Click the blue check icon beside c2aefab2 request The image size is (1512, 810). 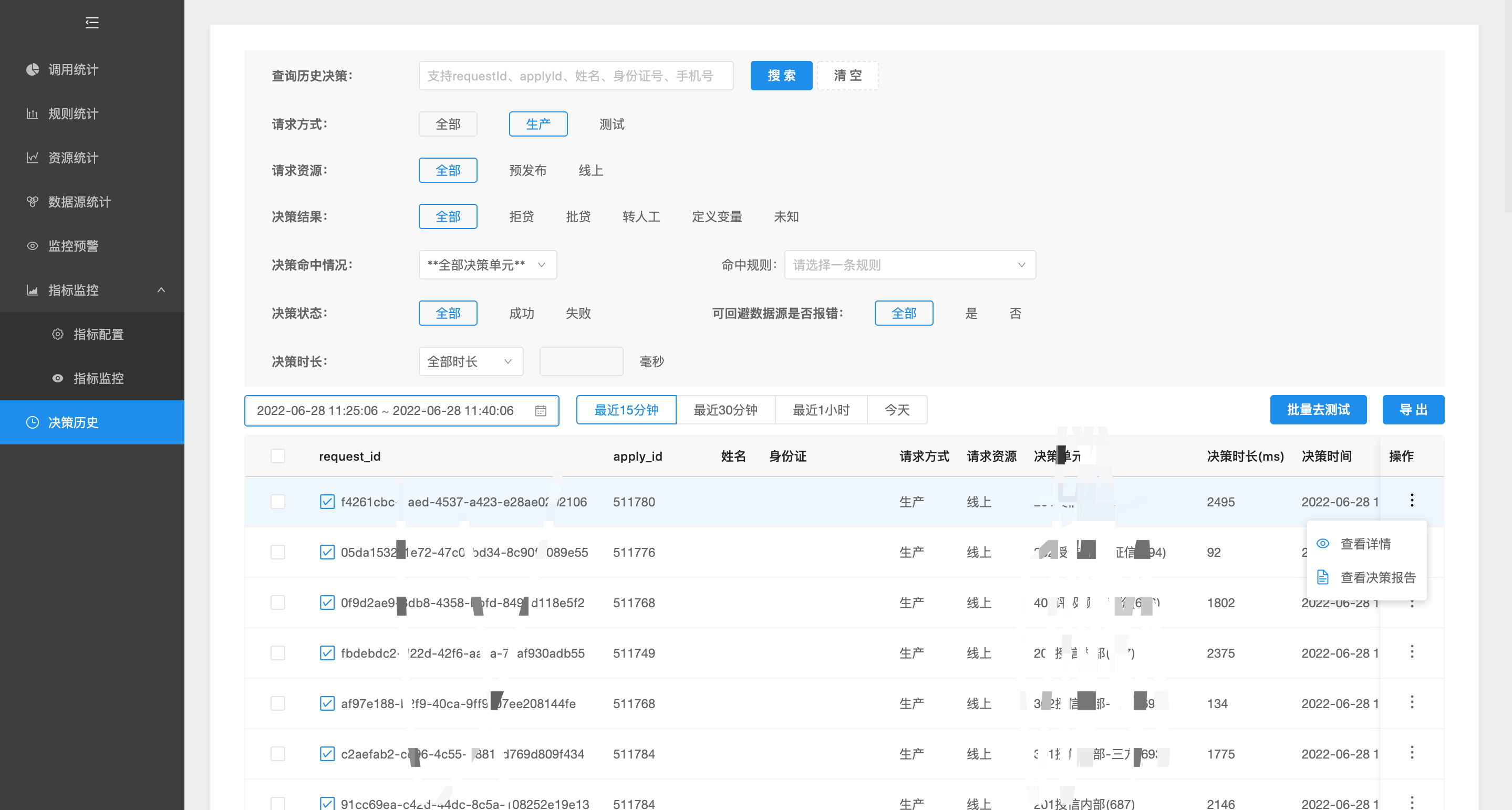click(x=327, y=754)
